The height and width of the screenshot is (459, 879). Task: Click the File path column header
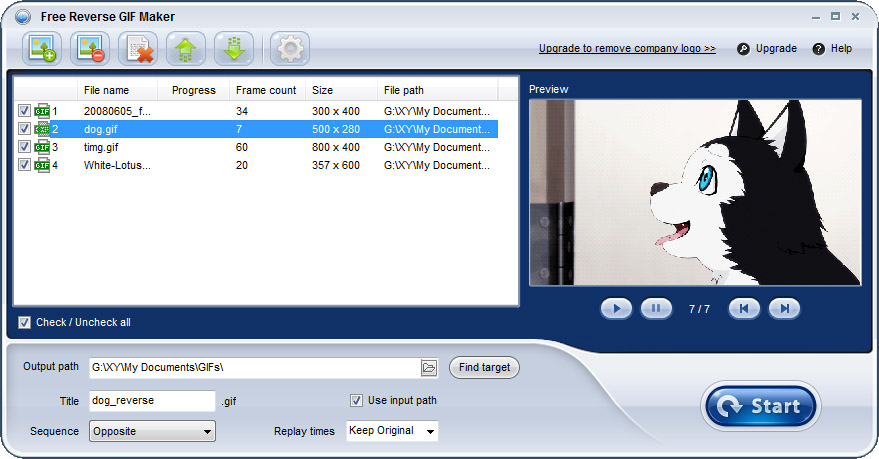click(x=437, y=90)
